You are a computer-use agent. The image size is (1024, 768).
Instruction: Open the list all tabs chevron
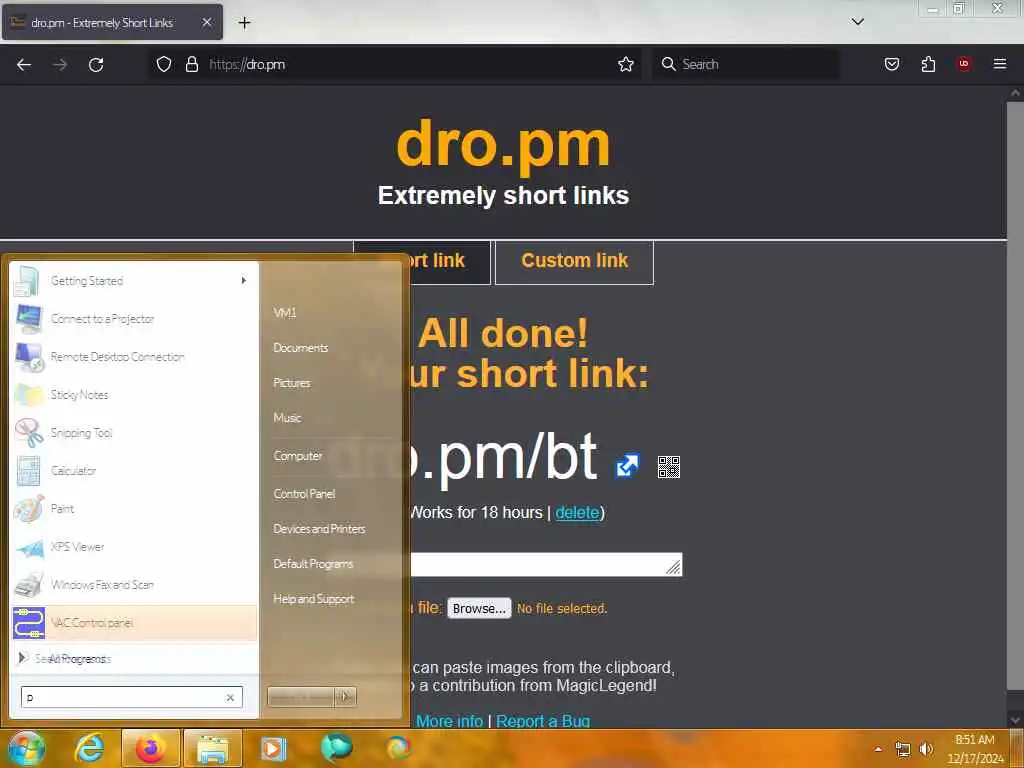858,22
